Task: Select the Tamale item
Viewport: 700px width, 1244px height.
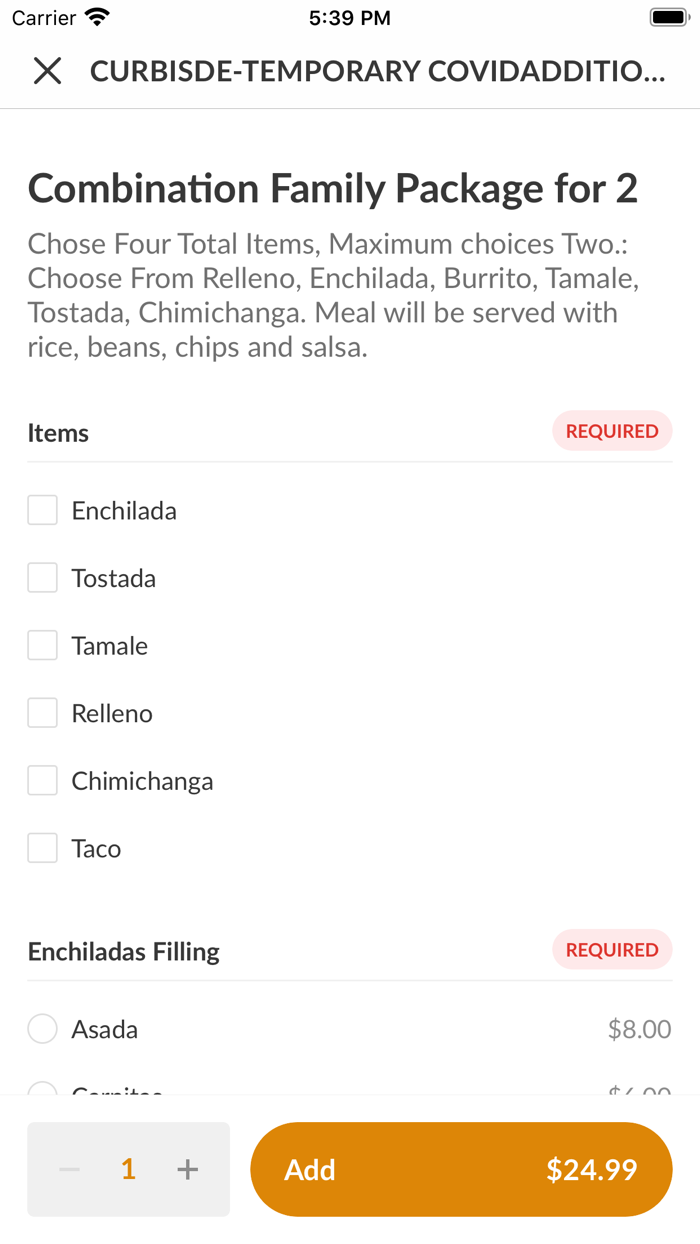Action: click(42, 645)
